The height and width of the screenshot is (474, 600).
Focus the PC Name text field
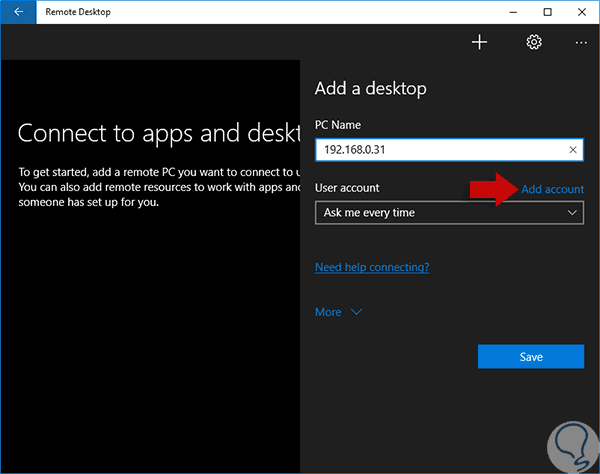tap(440, 150)
